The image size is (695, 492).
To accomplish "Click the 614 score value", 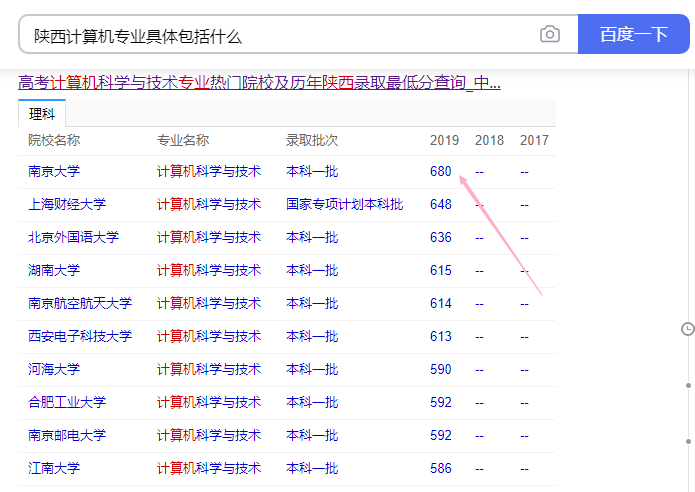I will pos(441,303).
